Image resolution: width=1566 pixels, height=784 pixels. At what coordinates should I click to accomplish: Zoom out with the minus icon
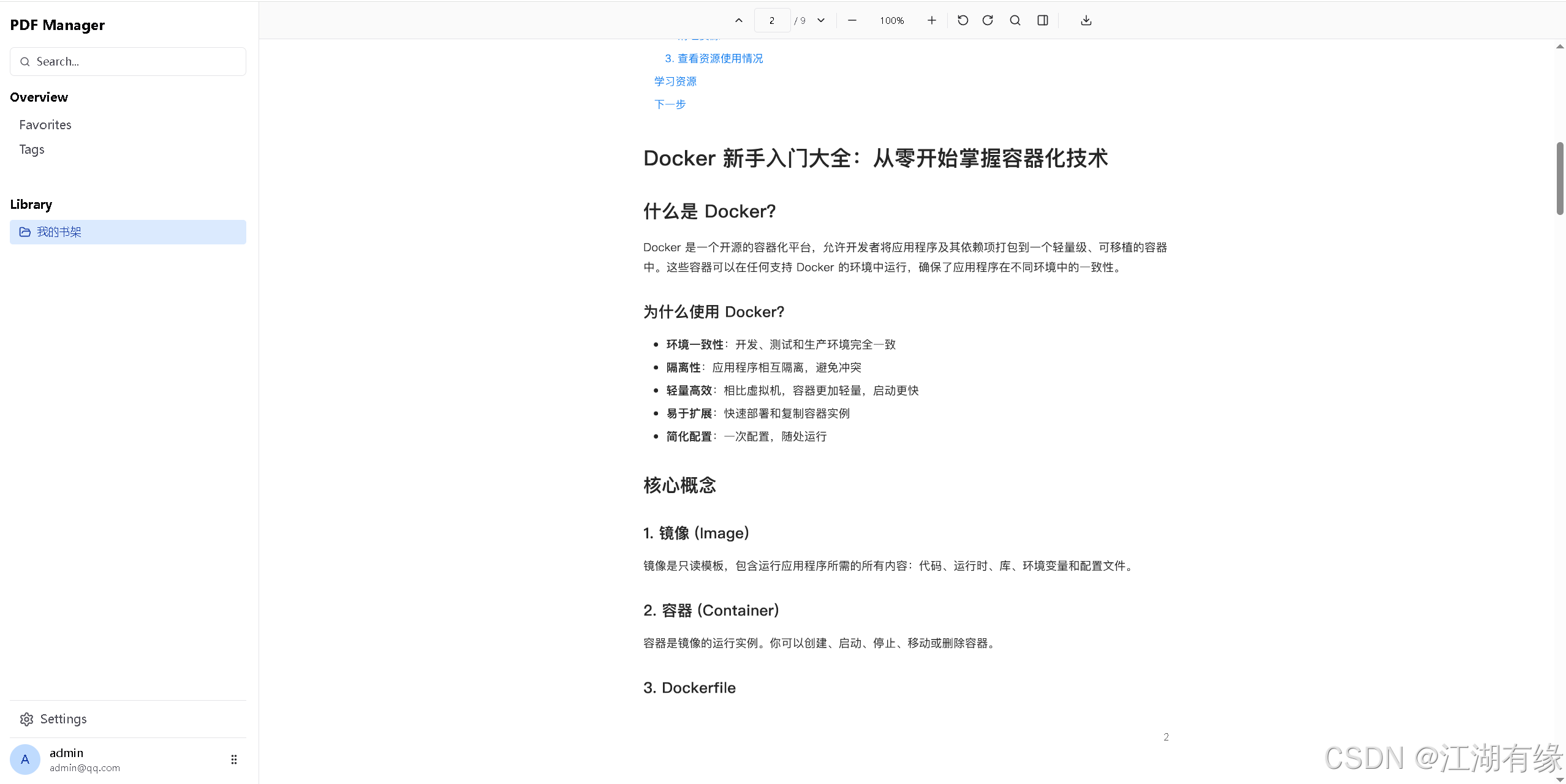click(852, 20)
